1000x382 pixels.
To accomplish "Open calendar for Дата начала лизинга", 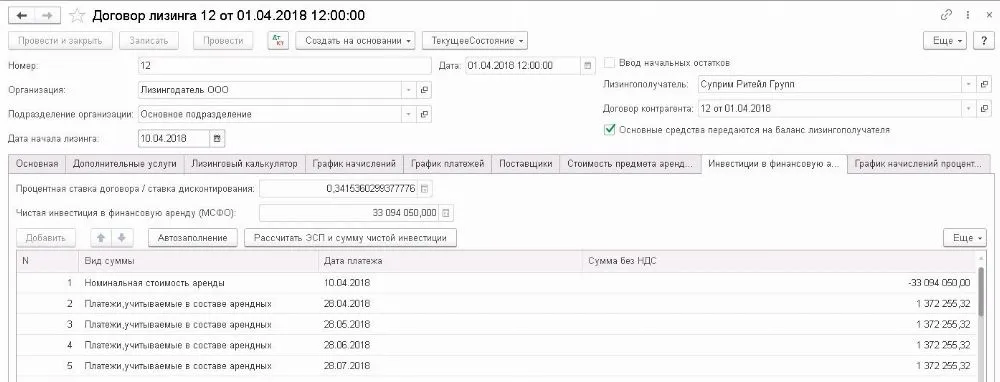I will point(217,138).
